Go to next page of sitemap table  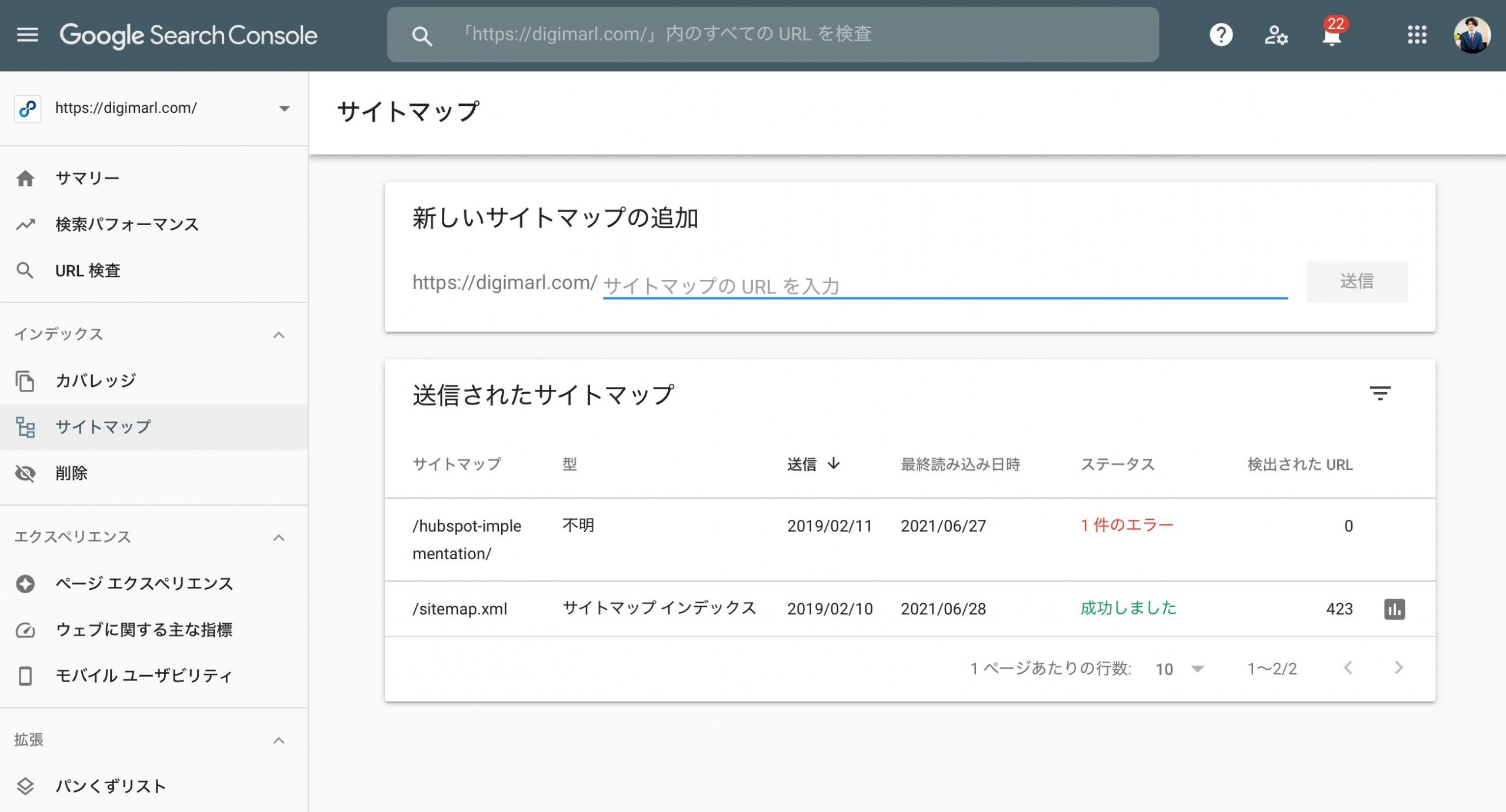1399,668
